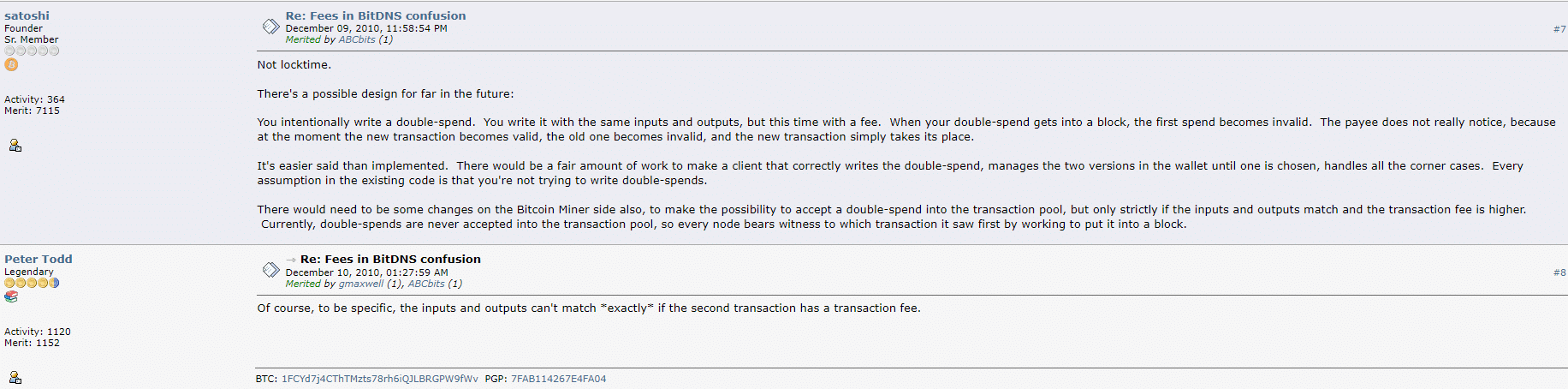Screen dimensions: 1568x389
Task: Click satoshi's grey rank stars
Action: point(32,51)
